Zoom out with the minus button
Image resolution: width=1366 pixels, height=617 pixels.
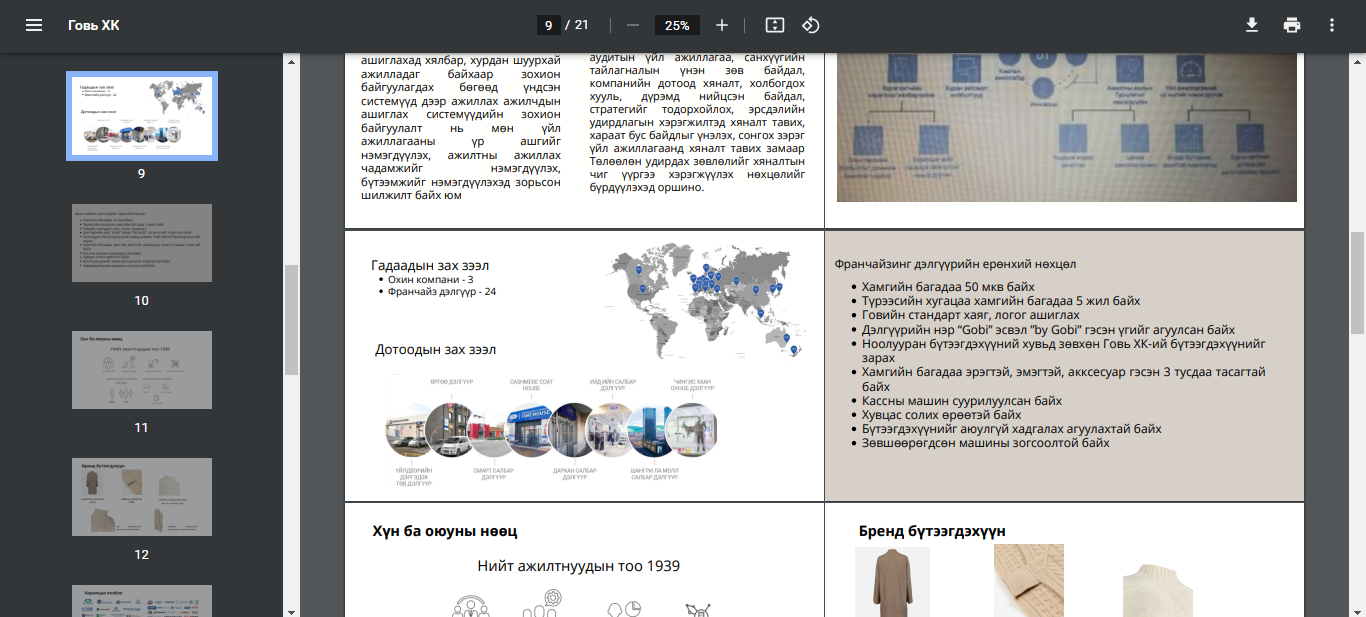[x=632, y=25]
